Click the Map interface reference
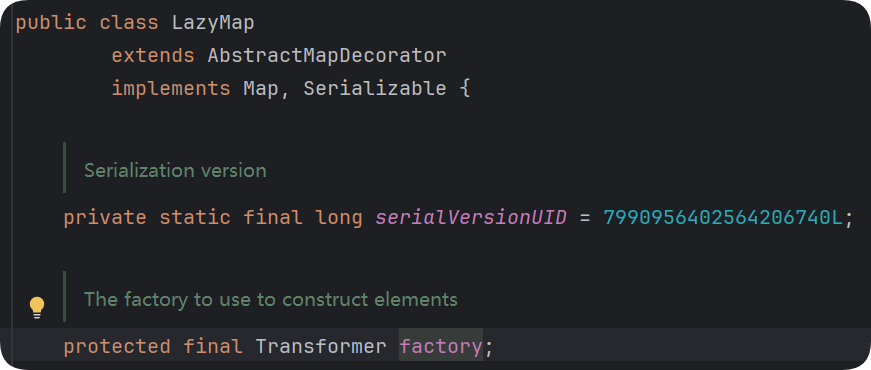The image size is (871, 370). 261,89
